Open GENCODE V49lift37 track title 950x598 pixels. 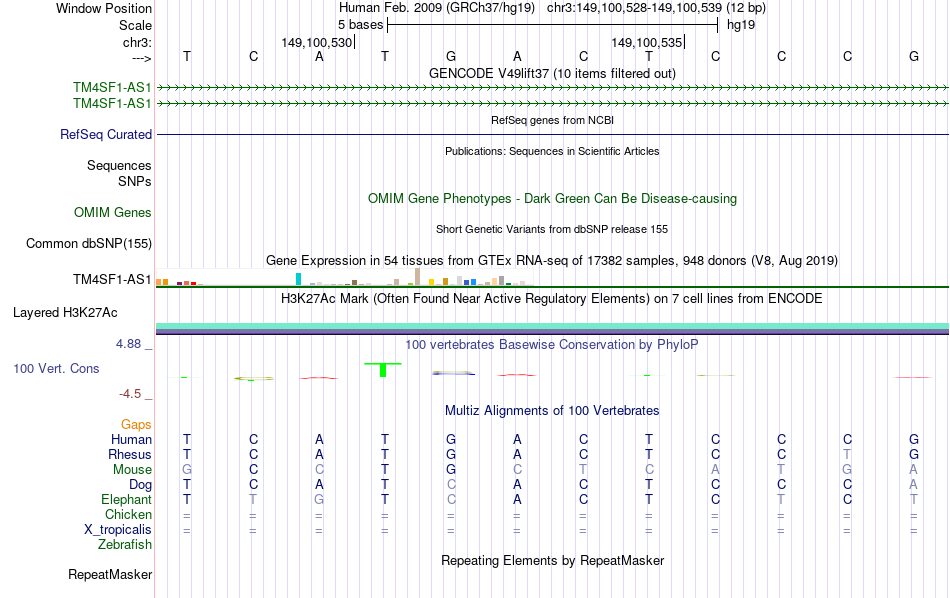pyautogui.click(x=552, y=73)
